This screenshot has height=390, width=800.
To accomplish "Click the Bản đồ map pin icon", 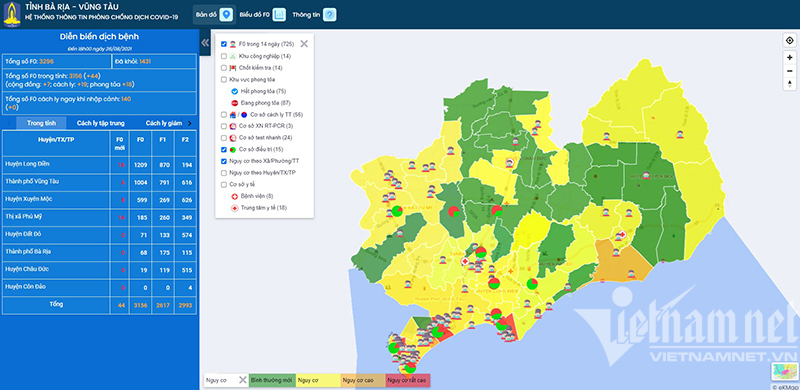I will click(226, 15).
